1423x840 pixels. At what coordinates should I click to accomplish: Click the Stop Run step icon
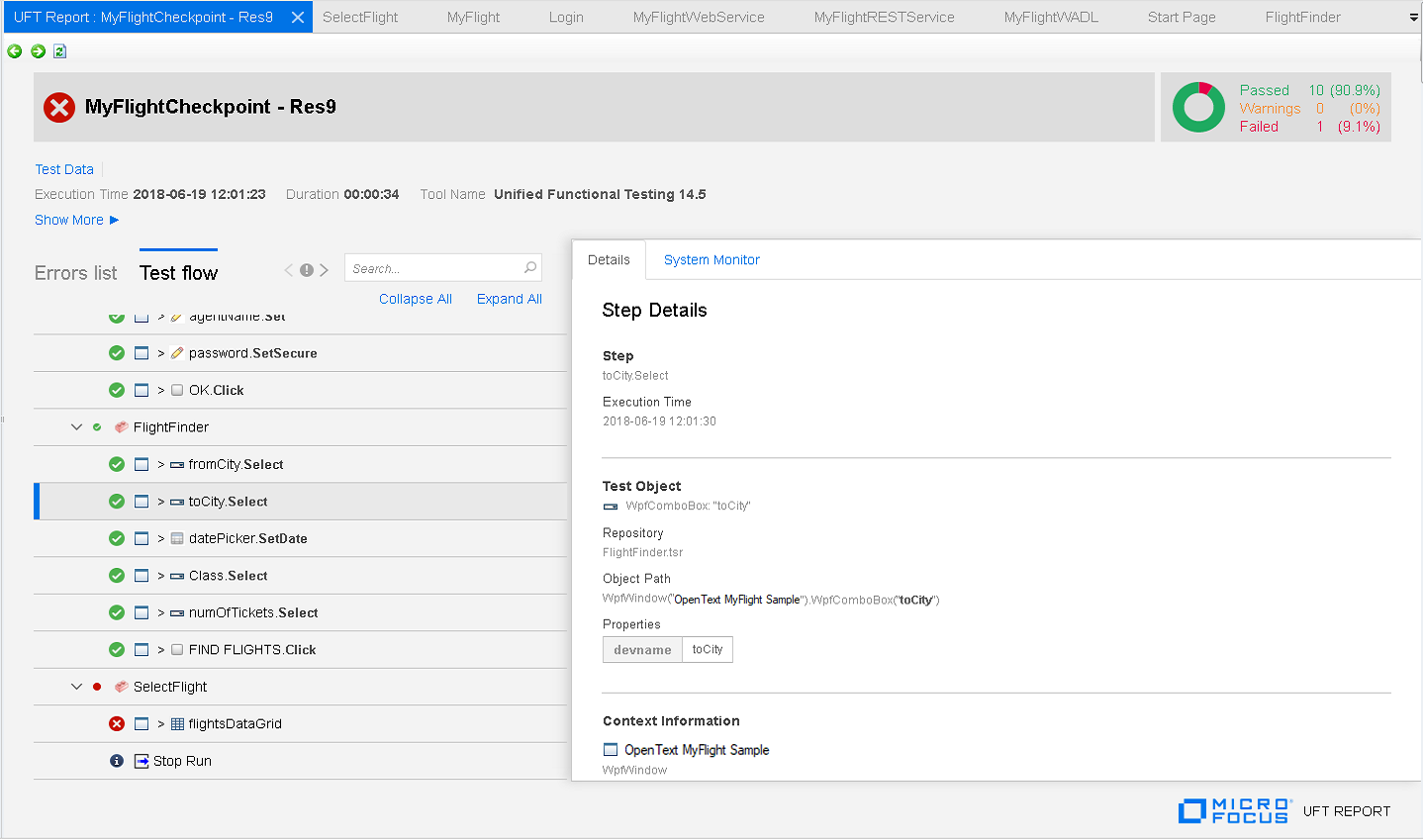coord(142,761)
